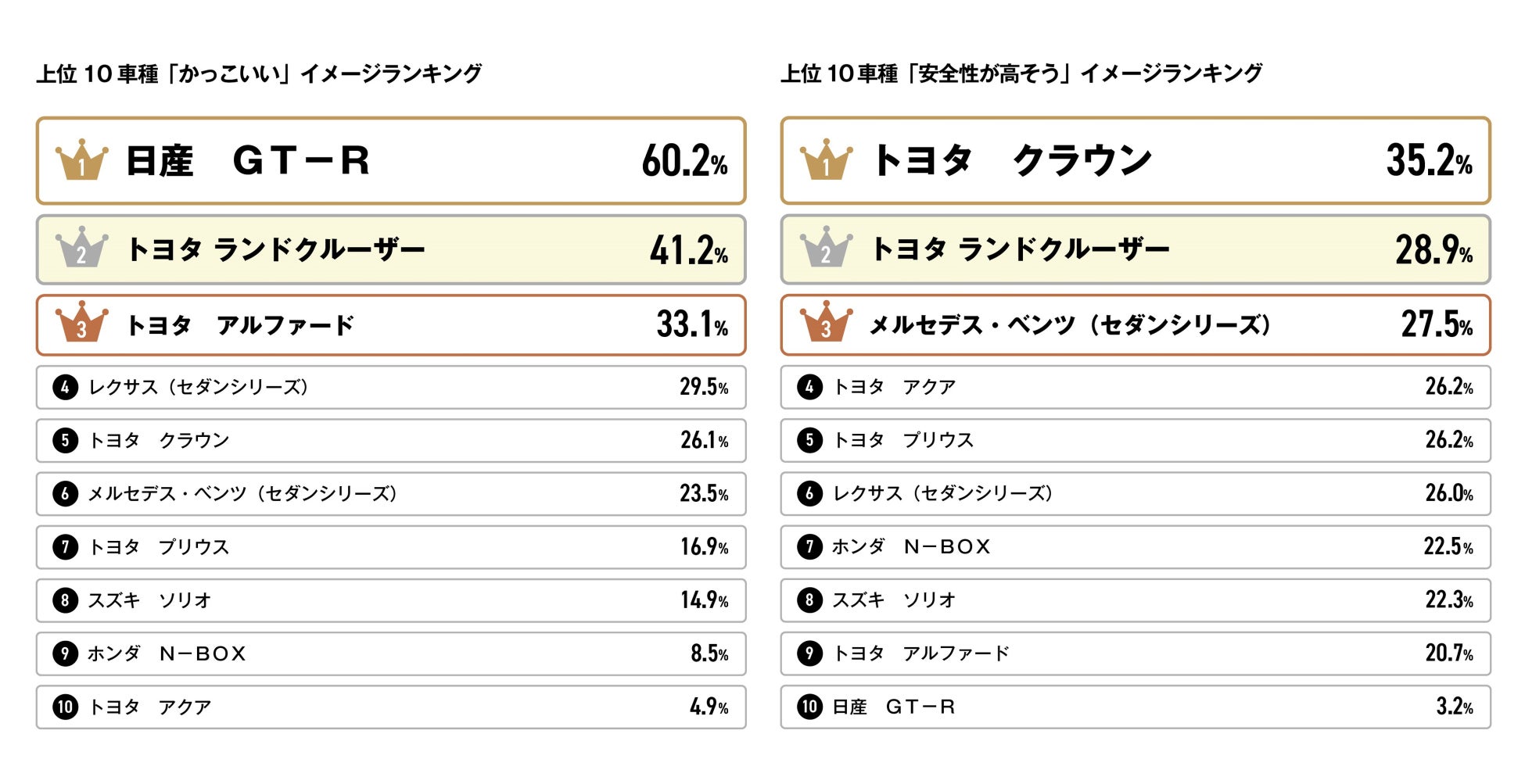
Task: Click the rank 9 badge beside ホンダ N-BOX
Action: 65,653
